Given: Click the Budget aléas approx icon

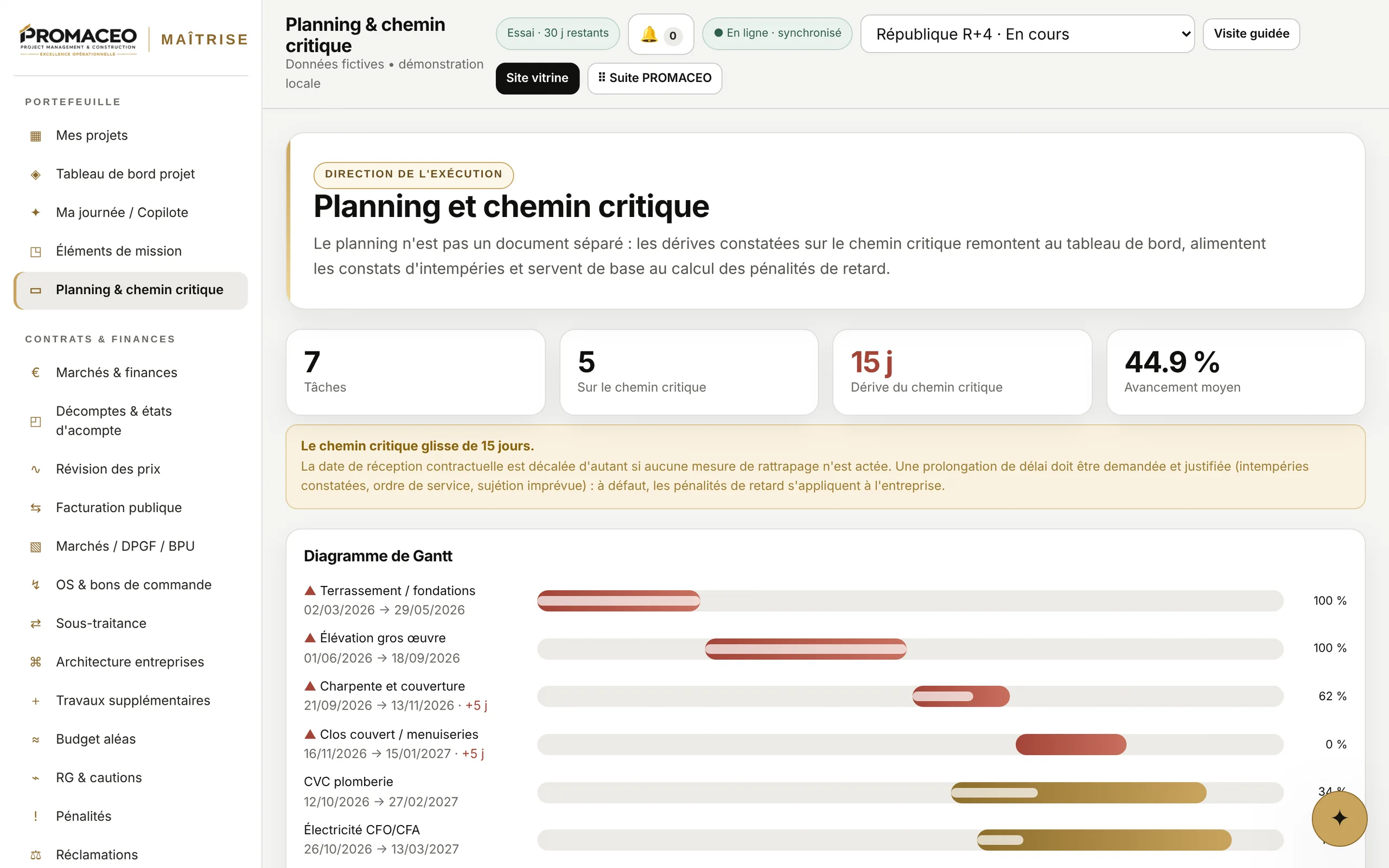Looking at the screenshot, I should pyautogui.click(x=36, y=739).
